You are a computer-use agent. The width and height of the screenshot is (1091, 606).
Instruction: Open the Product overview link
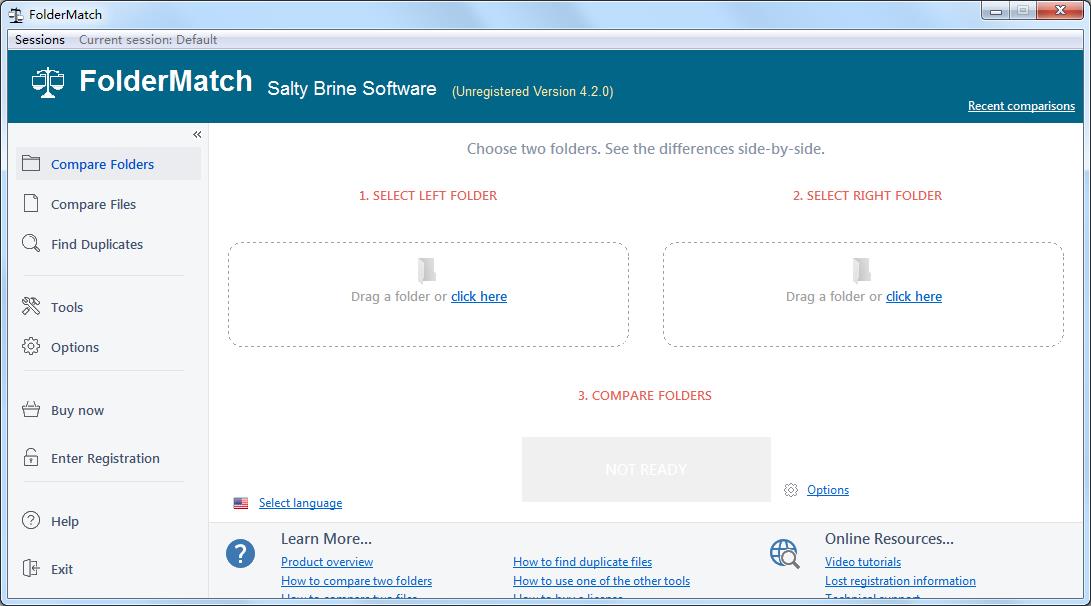coord(327,561)
